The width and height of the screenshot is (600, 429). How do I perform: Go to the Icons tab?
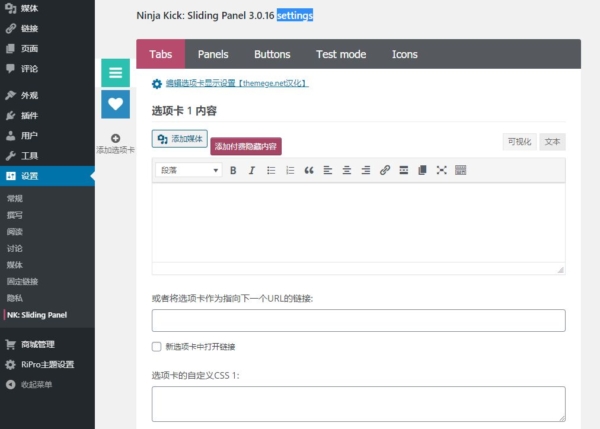coord(404,54)
